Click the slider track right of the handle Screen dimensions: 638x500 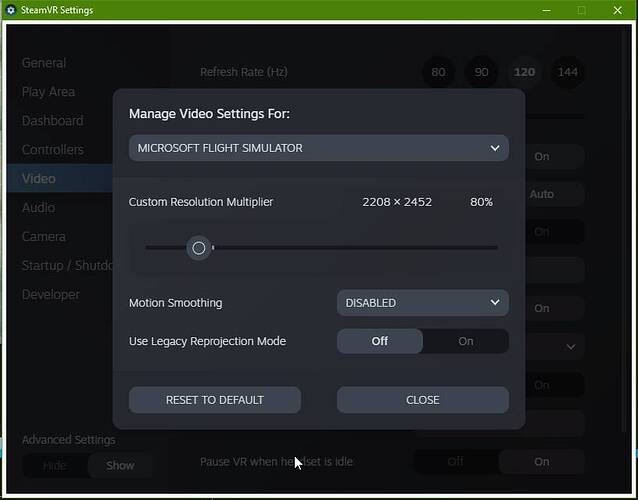point(355,247)
